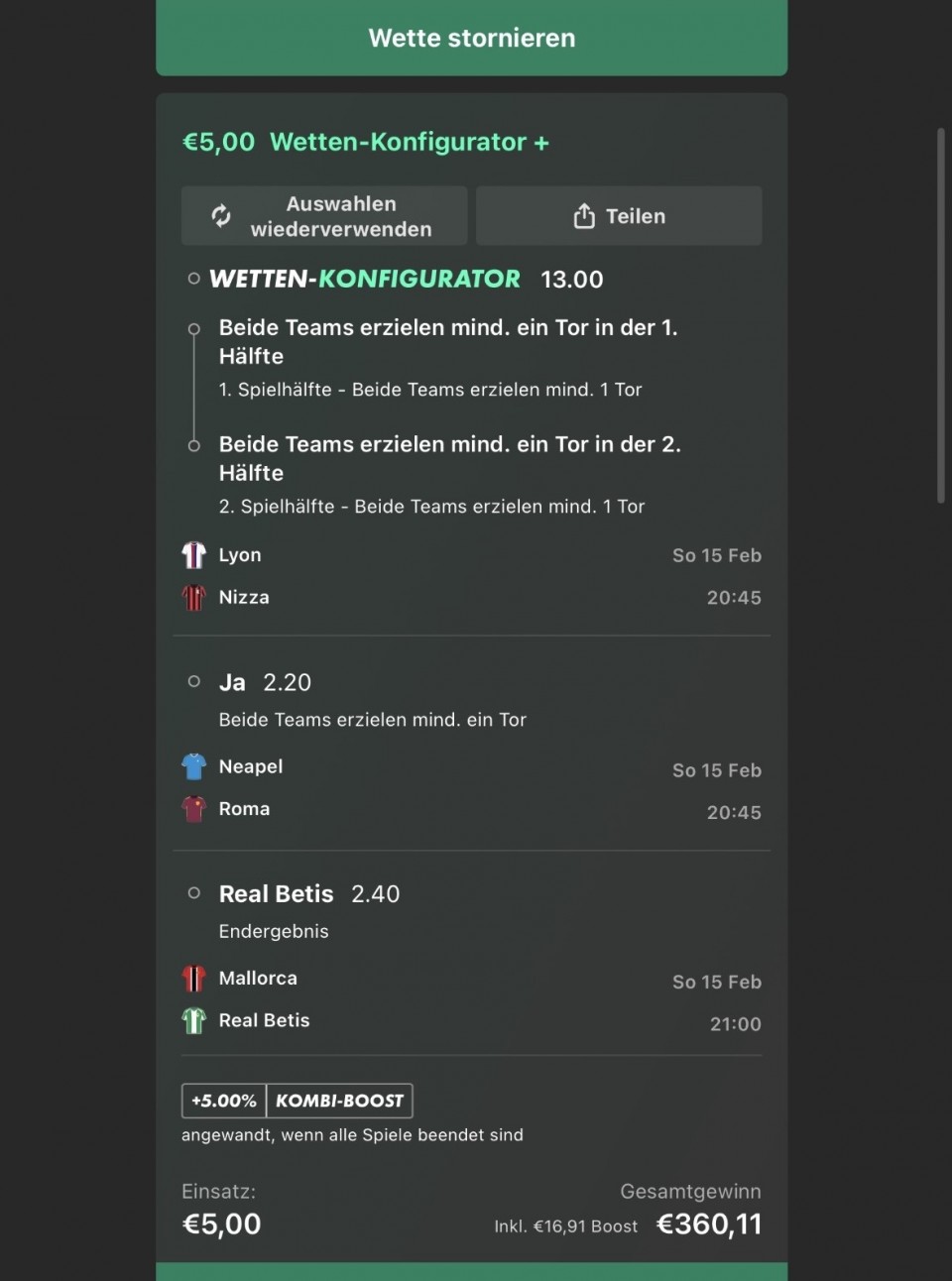Select the circle beside Real Betis 2.40

pyautogui.click(x=194, y=893)
